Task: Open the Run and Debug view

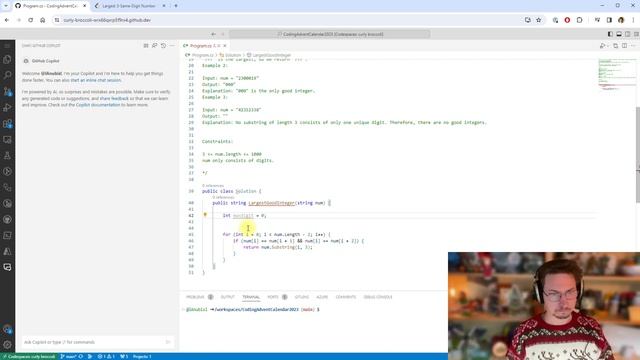Action: coord(7,107)
